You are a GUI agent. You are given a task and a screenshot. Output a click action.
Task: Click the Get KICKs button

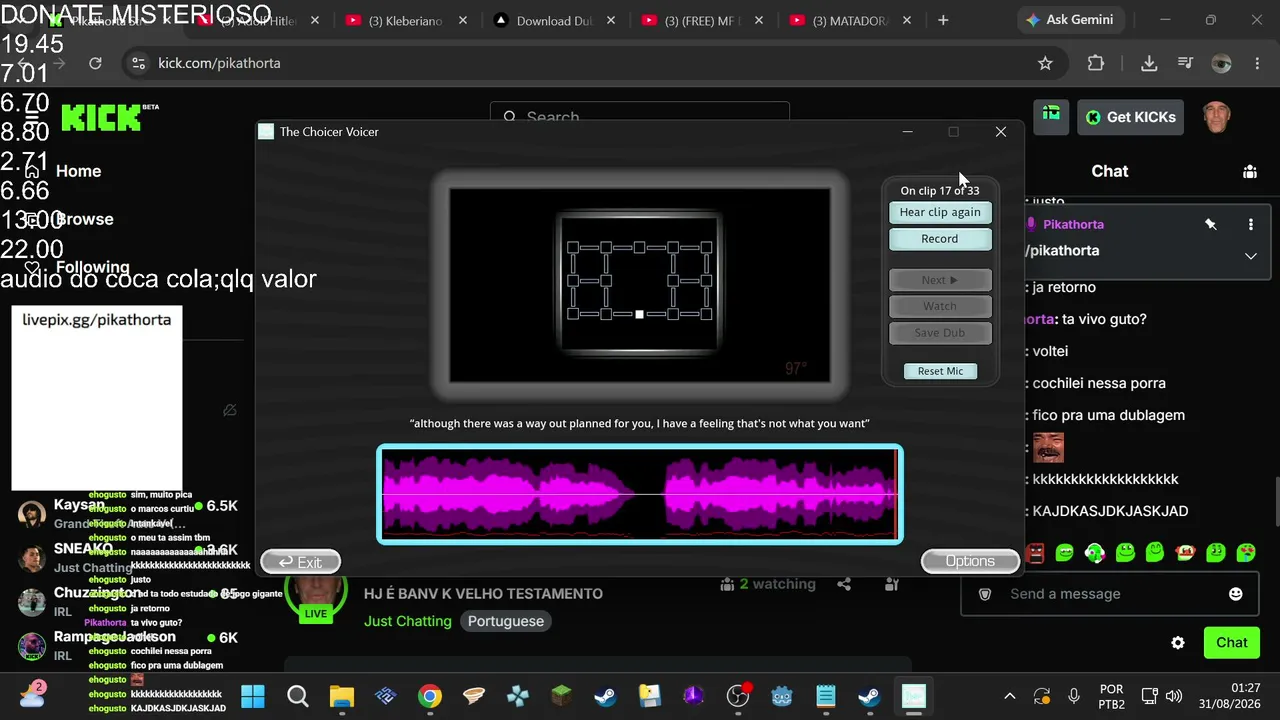(1131, 117)
